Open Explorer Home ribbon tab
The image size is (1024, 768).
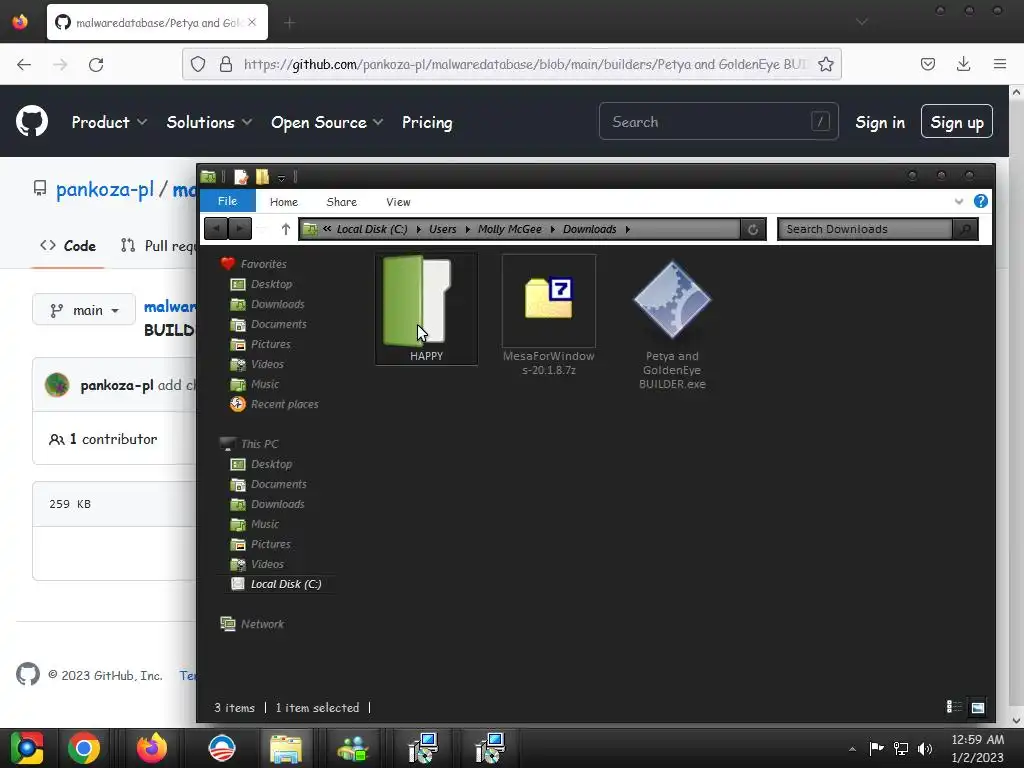pos(283,202)
